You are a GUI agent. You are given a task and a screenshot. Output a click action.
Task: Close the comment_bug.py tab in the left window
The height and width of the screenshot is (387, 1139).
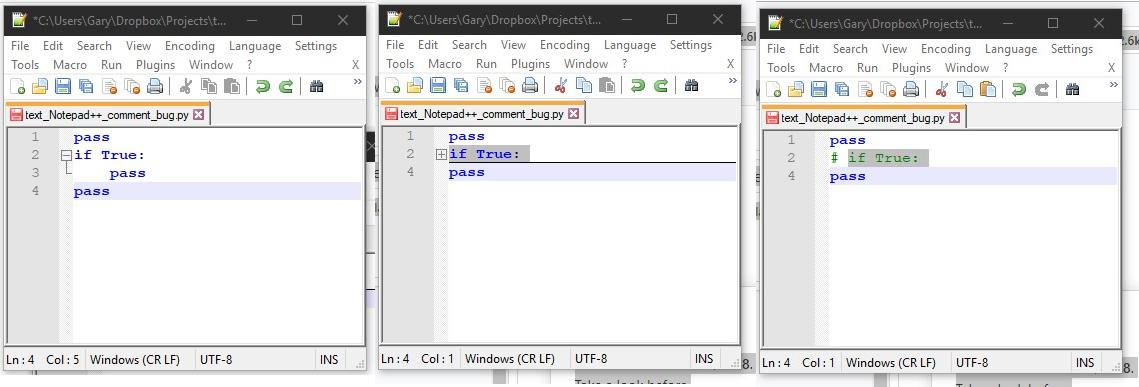198,114
